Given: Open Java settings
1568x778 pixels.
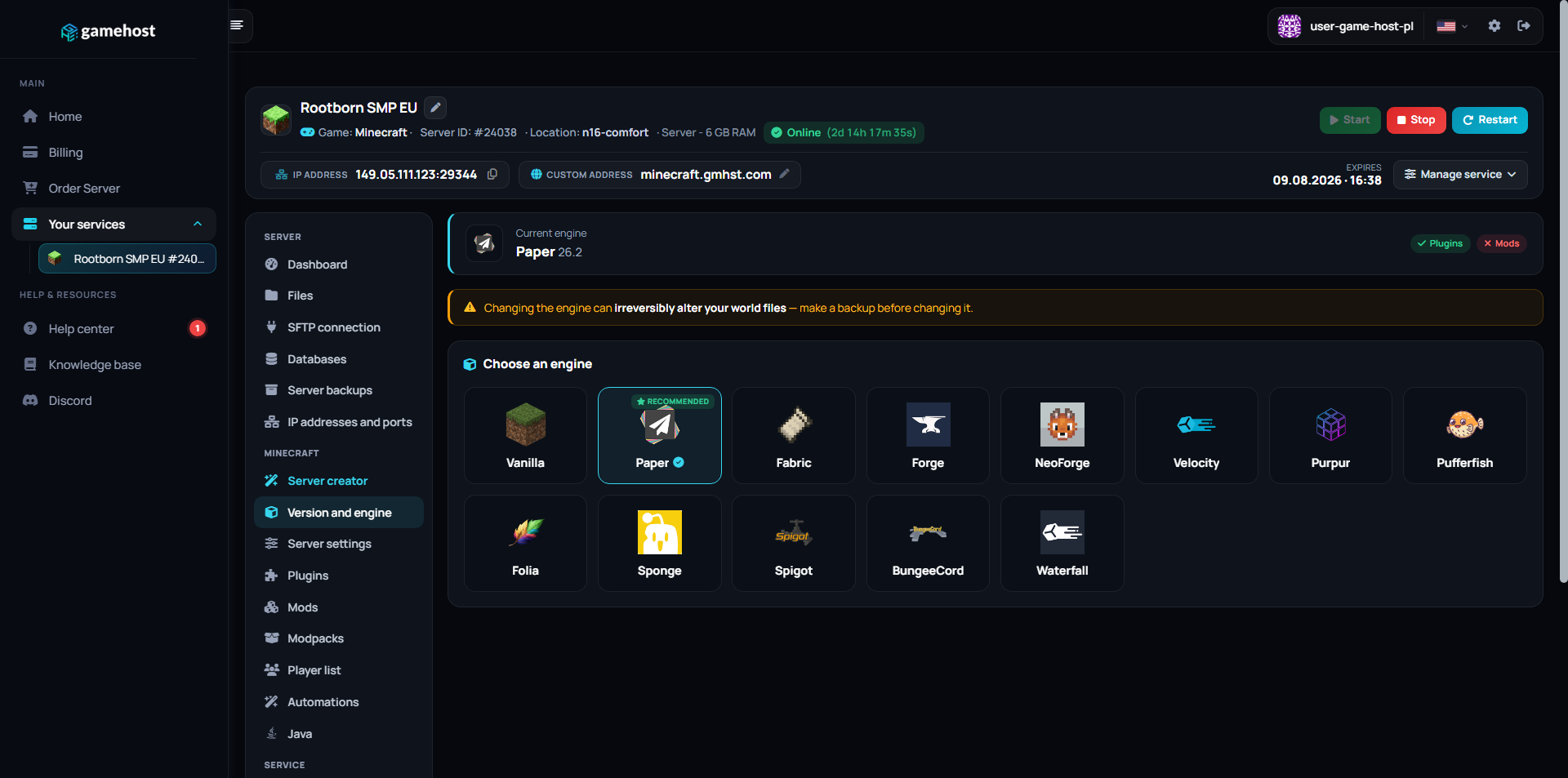Looking at the screenshot, I should point(339,734).
